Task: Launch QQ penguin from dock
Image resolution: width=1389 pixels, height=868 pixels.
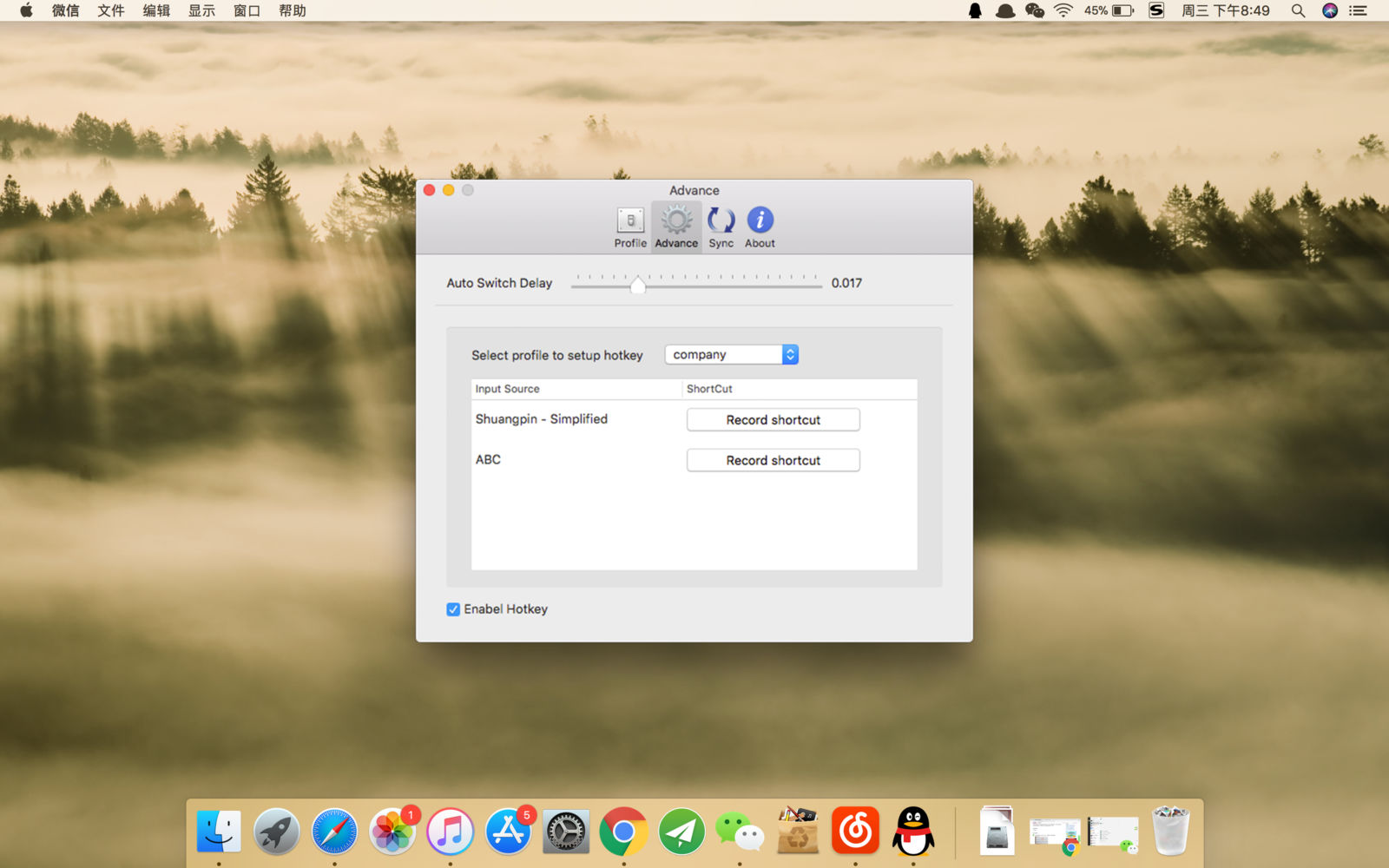Action: [913, 831]
